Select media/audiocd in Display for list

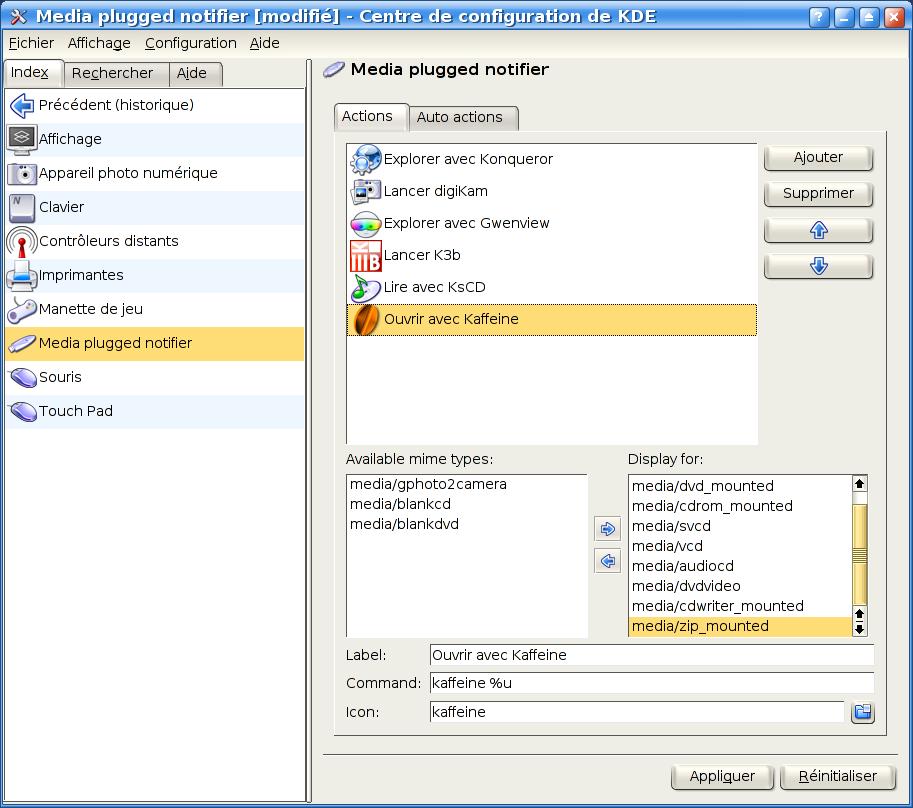point(682,566)
